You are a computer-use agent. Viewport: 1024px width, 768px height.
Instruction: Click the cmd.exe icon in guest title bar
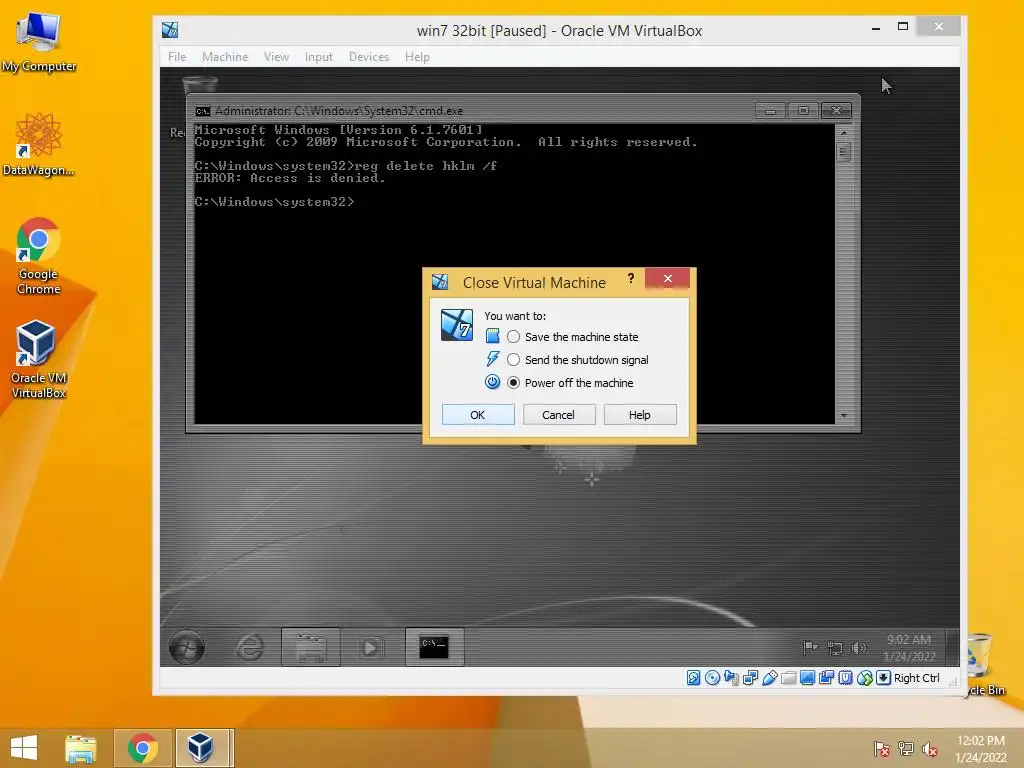click(202, 111)
